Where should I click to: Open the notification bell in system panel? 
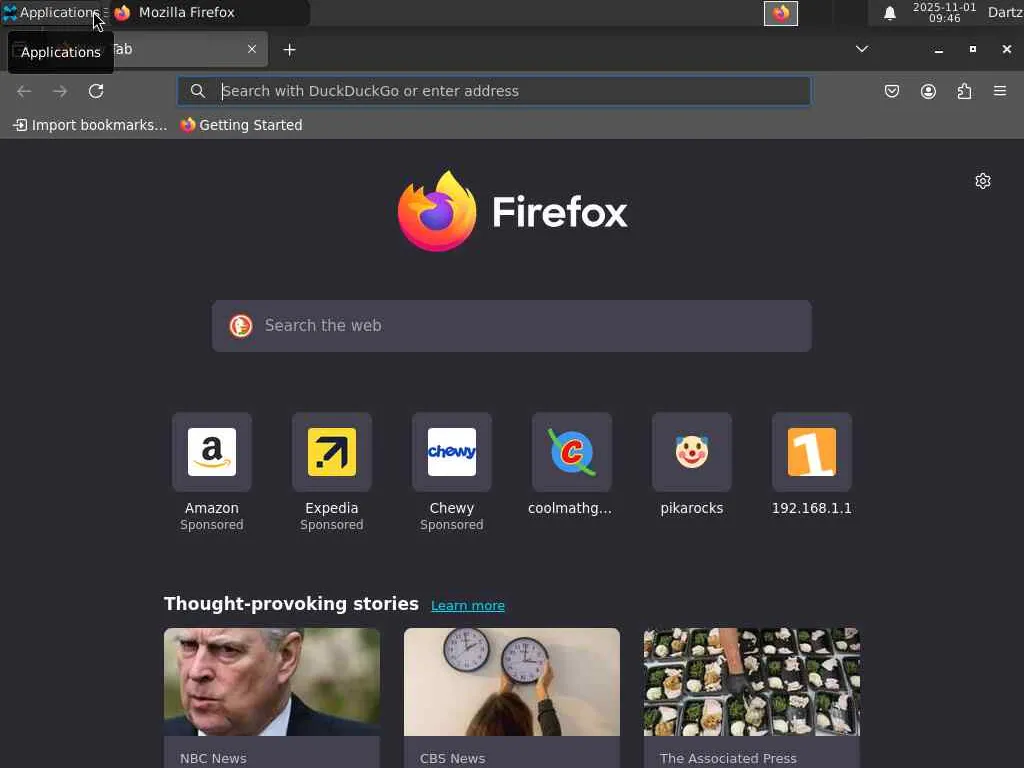coord(889,13)
